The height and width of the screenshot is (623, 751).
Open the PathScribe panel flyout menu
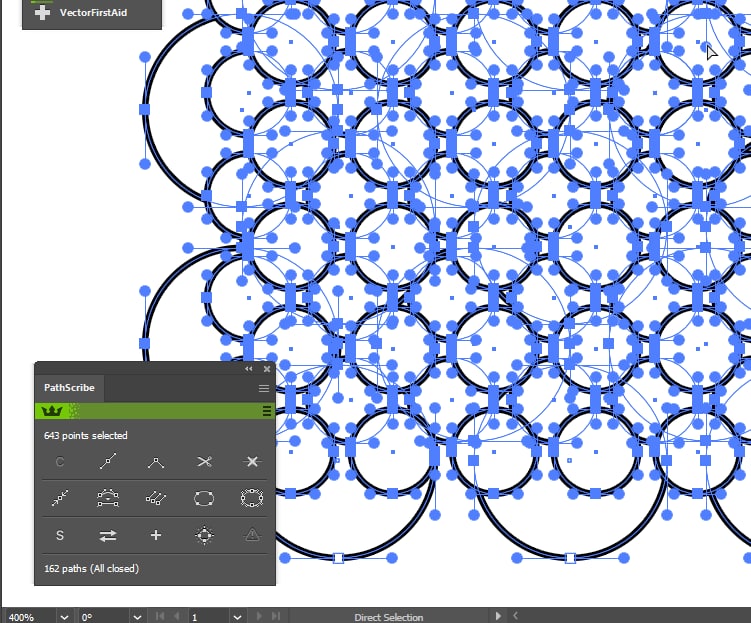(x=264, y=388)
